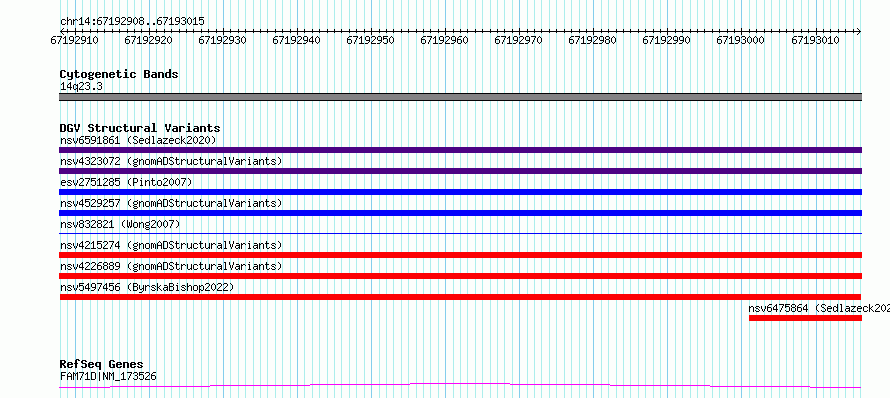Select the thin blue line under nsv832821
Viewport: 890px width, 398px height.
coord(460,233)
